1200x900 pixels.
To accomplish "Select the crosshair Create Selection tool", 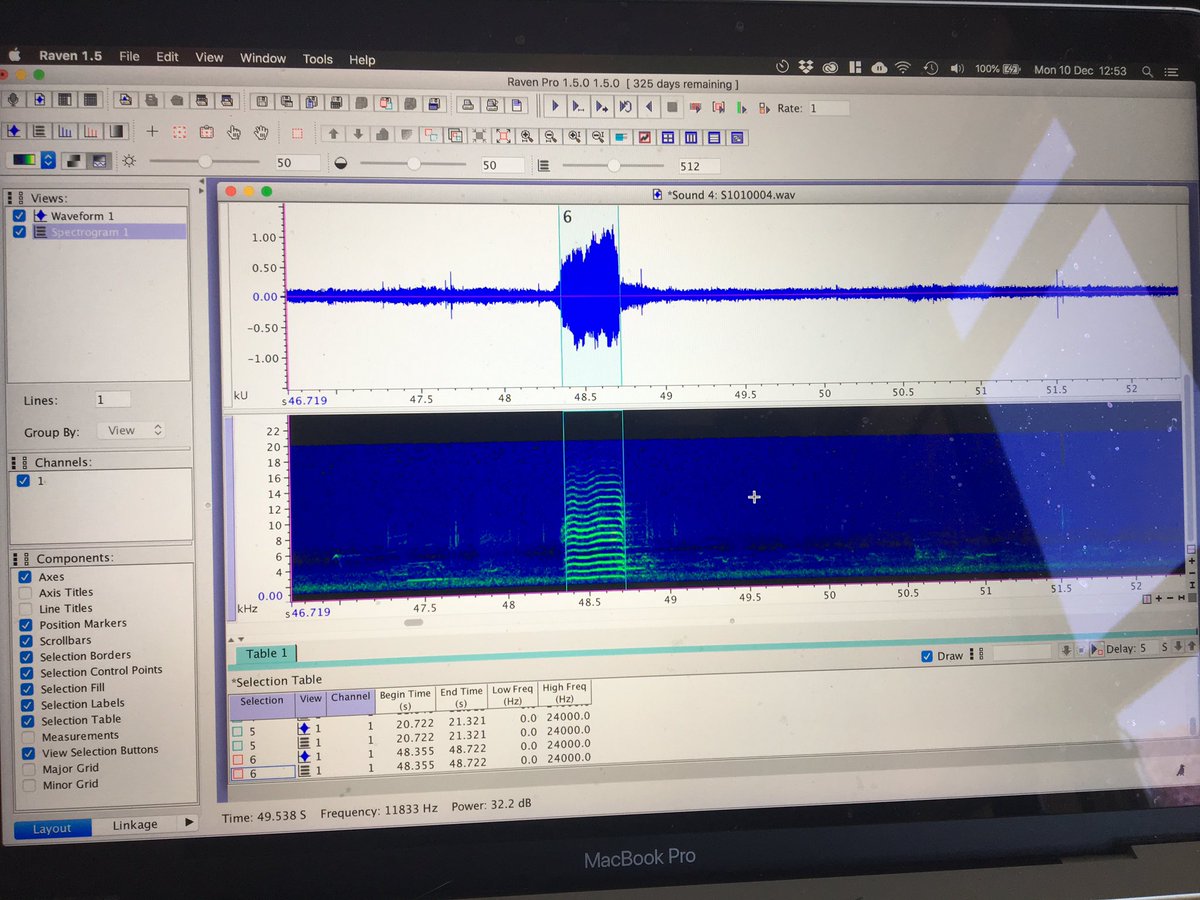I will point(152,131).
